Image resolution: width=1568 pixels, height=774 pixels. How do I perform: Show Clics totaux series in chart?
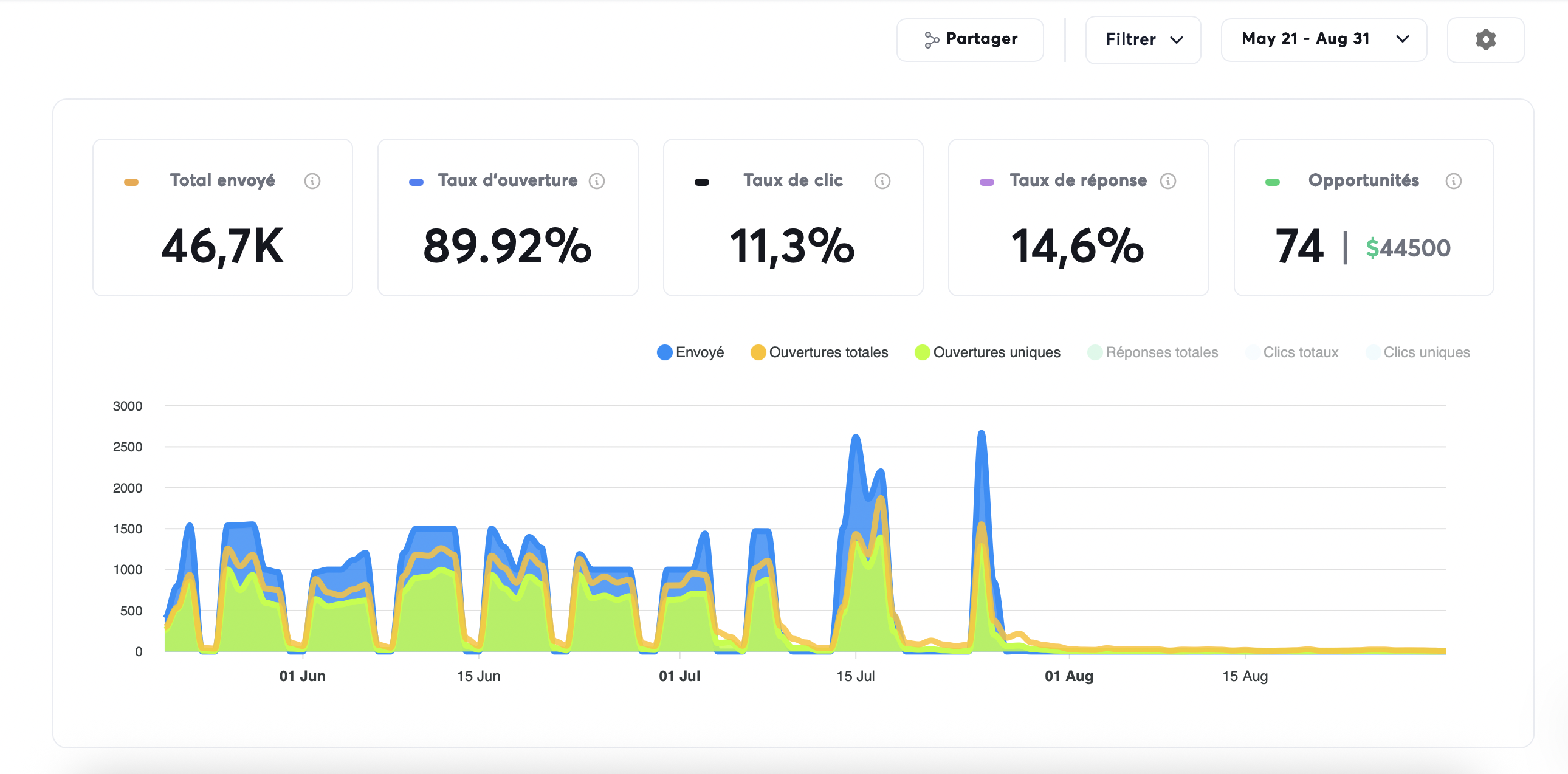(x=1291, y=352)
